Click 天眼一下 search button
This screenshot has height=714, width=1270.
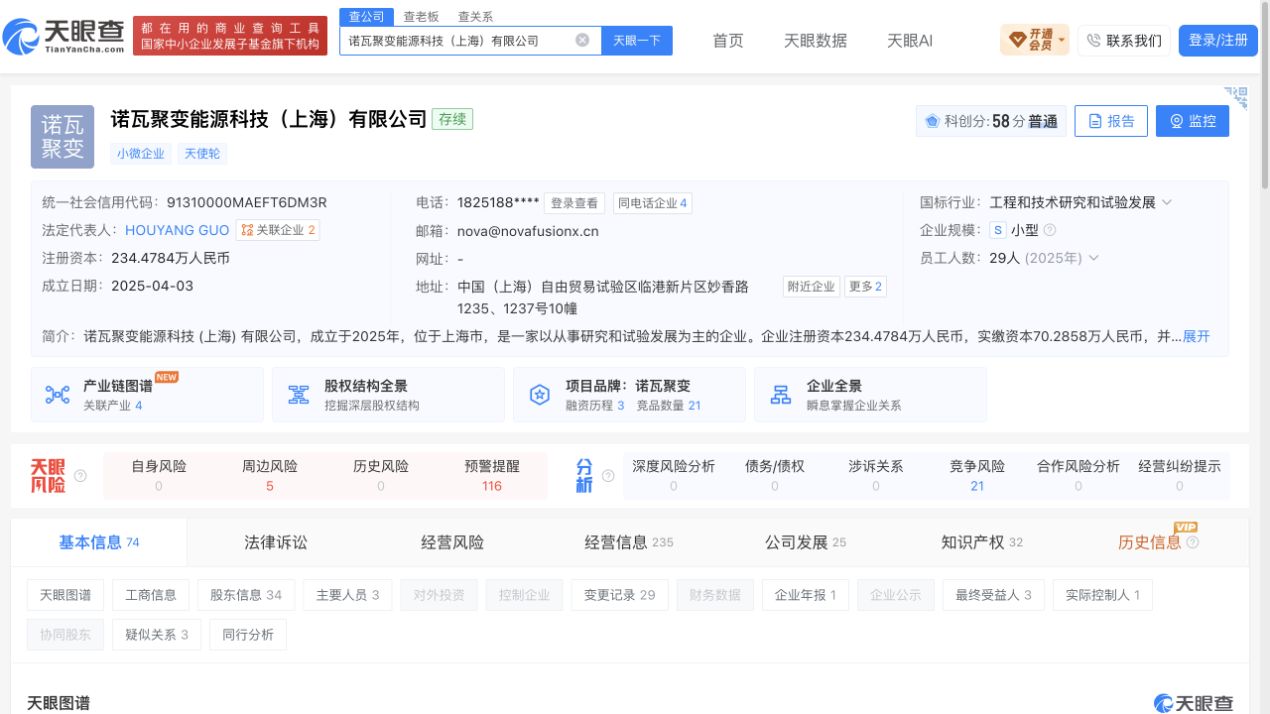636,41
